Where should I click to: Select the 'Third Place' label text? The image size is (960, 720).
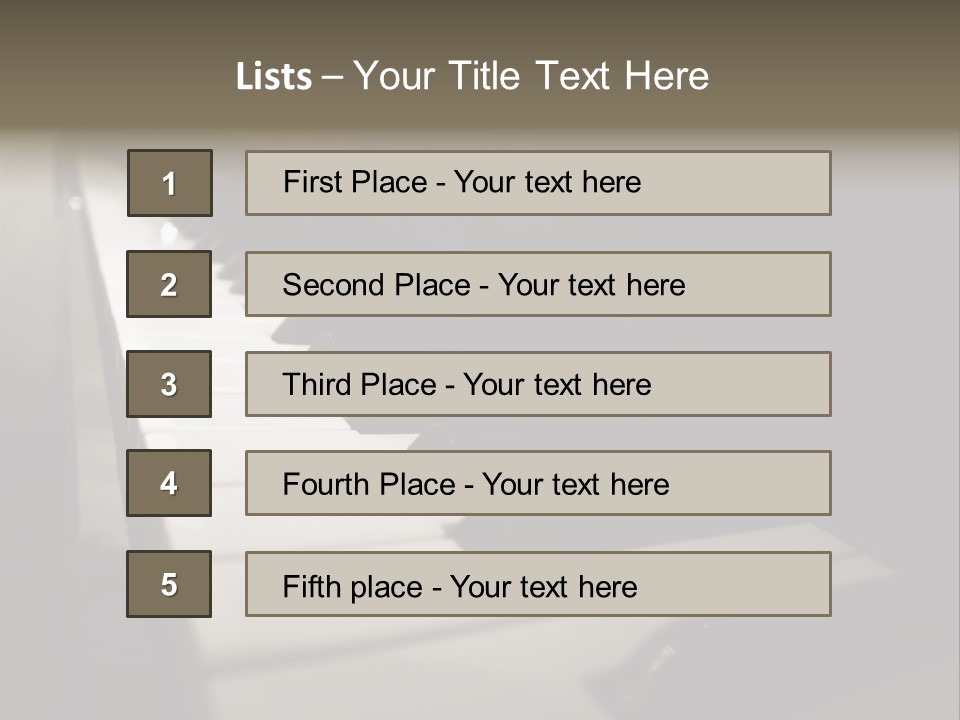[x=360, y=385]
